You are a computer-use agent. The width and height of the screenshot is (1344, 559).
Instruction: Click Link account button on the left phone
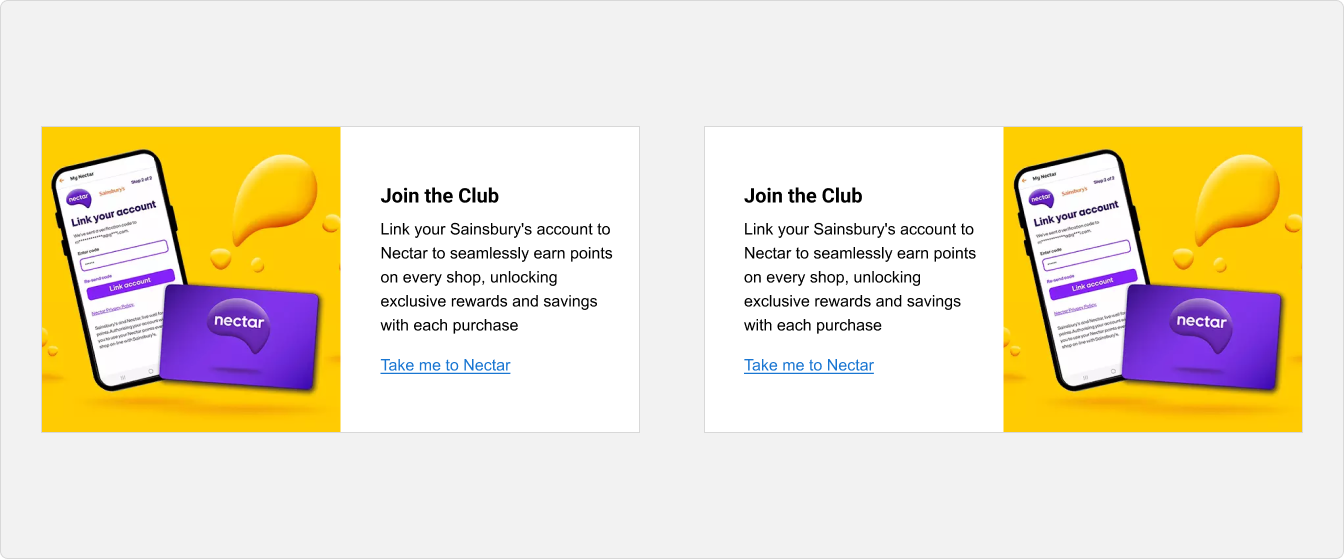130,281
